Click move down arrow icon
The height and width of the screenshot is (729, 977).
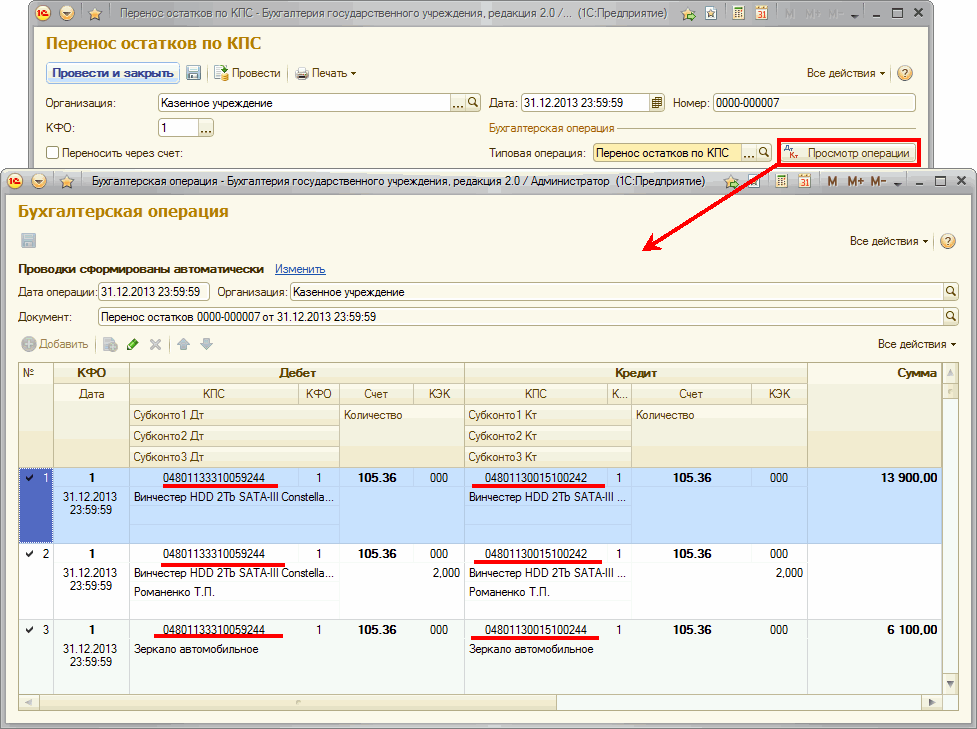click(x=206, y=344)
